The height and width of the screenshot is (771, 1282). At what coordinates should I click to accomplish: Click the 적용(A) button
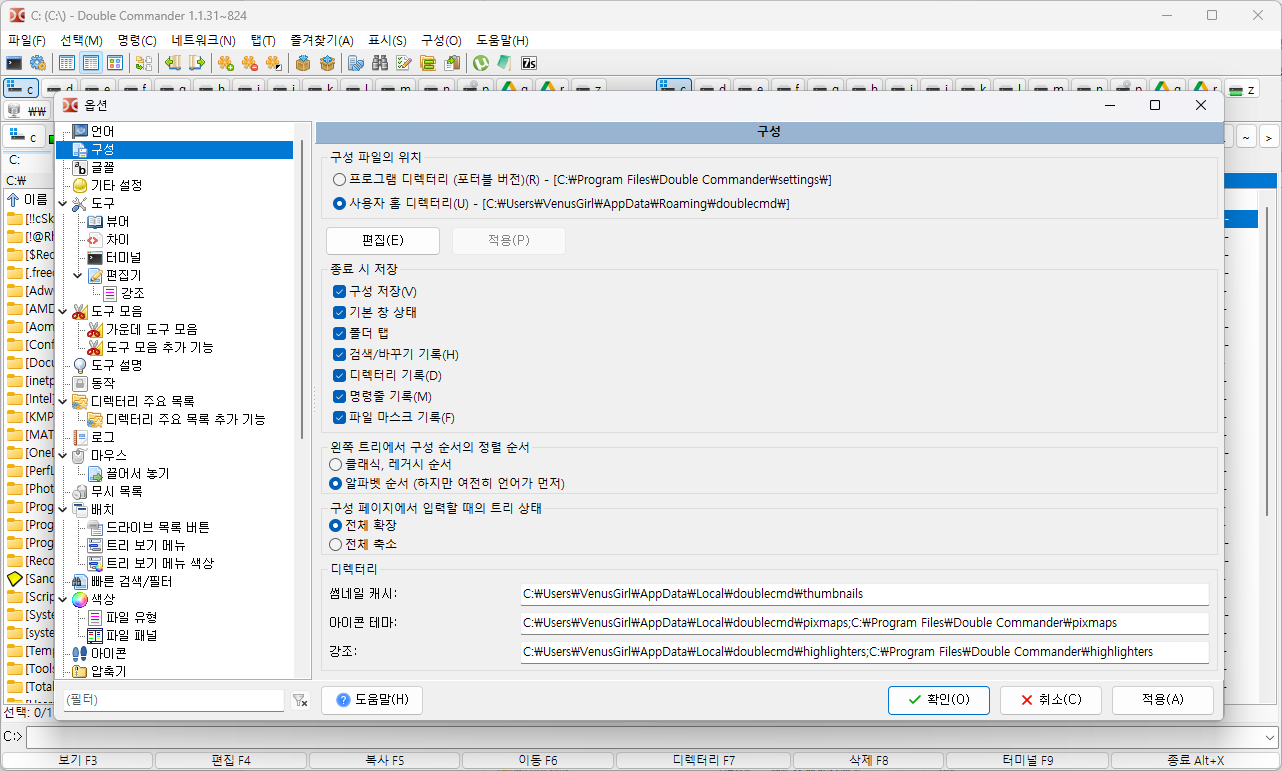1163,700
